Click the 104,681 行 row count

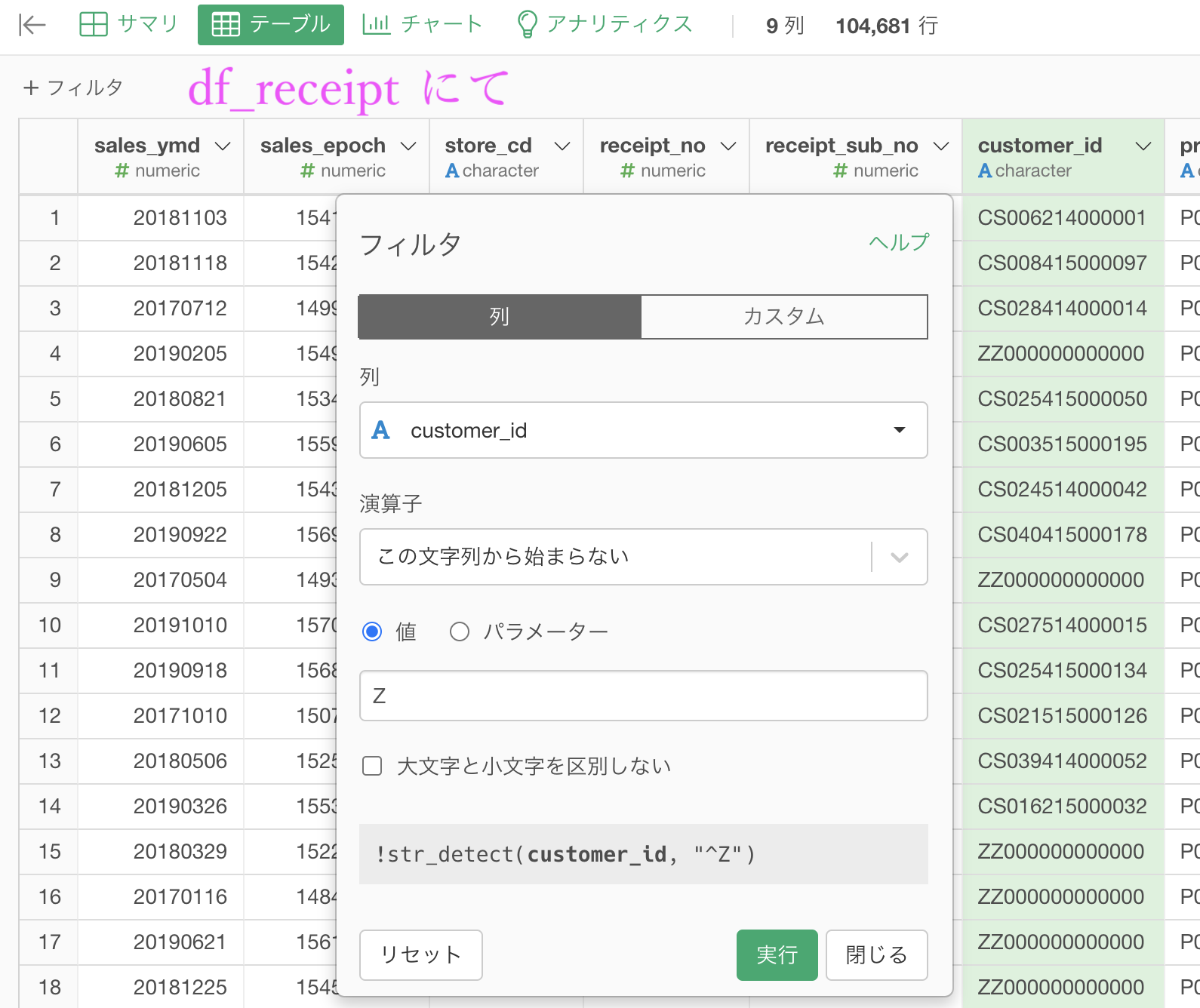887,26
